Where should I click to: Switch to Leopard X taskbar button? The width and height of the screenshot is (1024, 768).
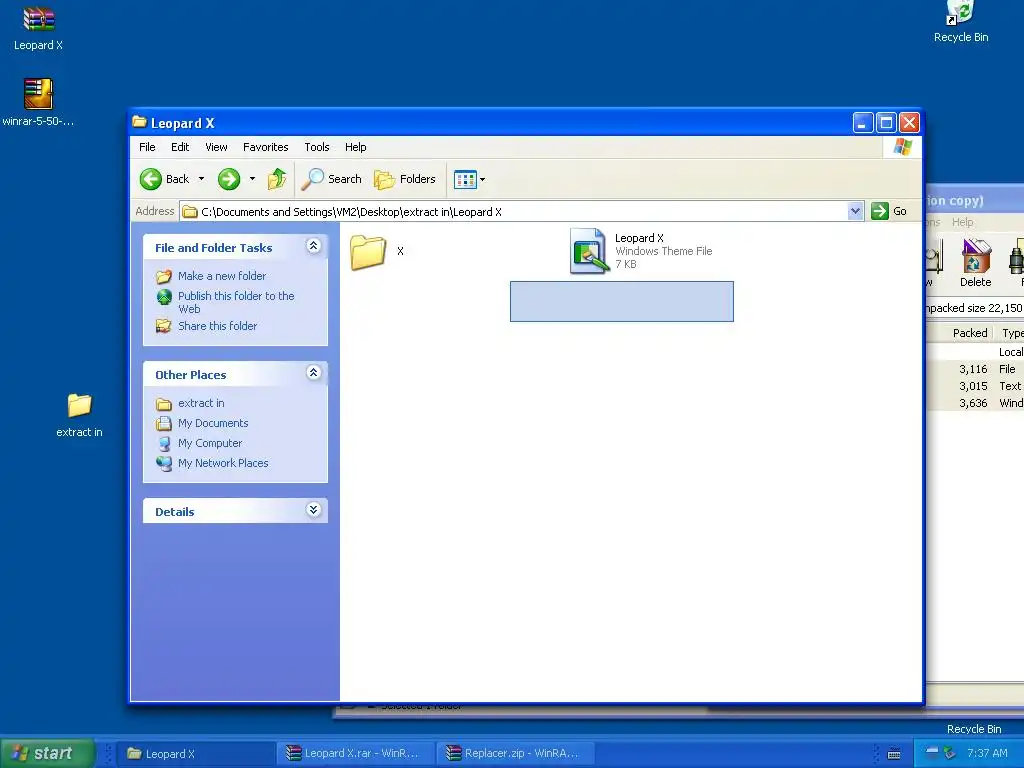[197, 754]
